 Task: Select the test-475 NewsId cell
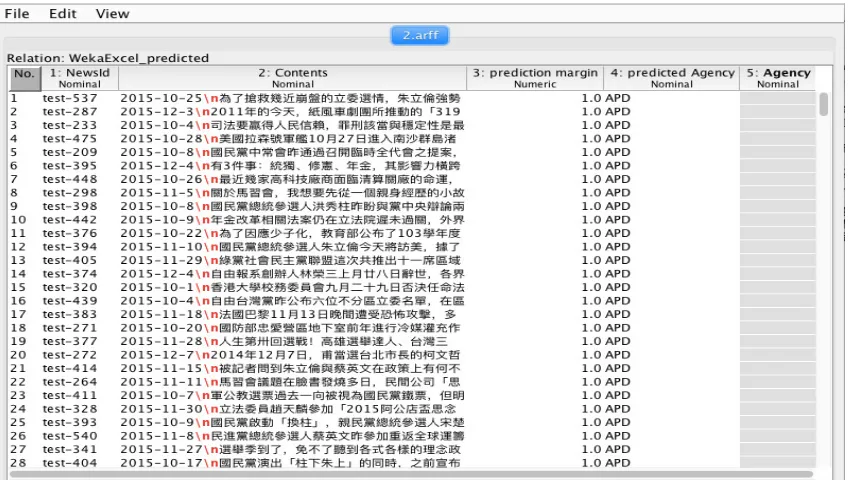tap(80, 139)
